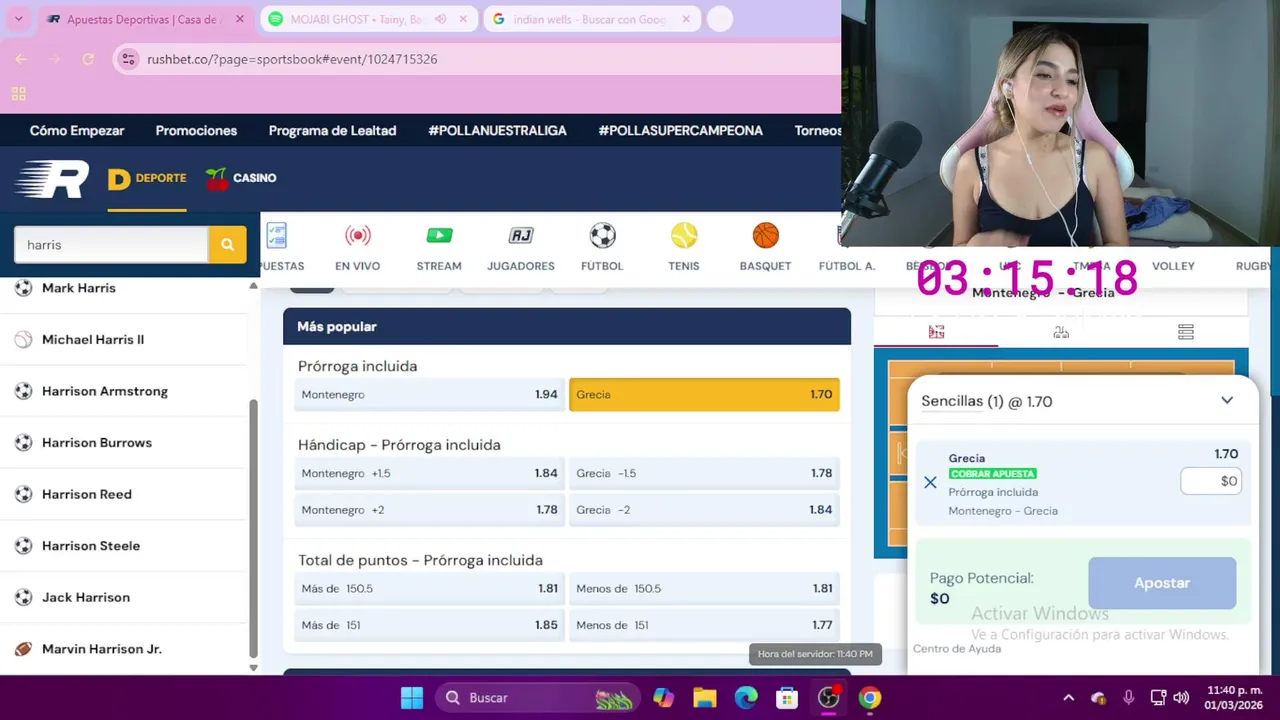1280x720 pixels.
Task: Switch to the DEPORTE tab
Action: pyautogui.click(x=147, y=179)
